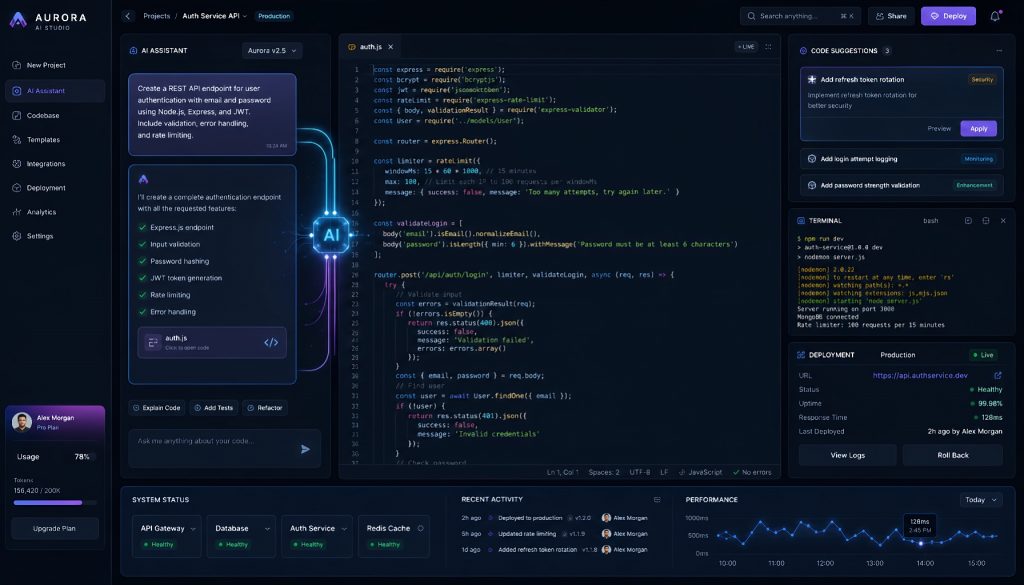Click the Recent Activity filter icon
The image size is (1024, 585).
click(x=657, y=500)
